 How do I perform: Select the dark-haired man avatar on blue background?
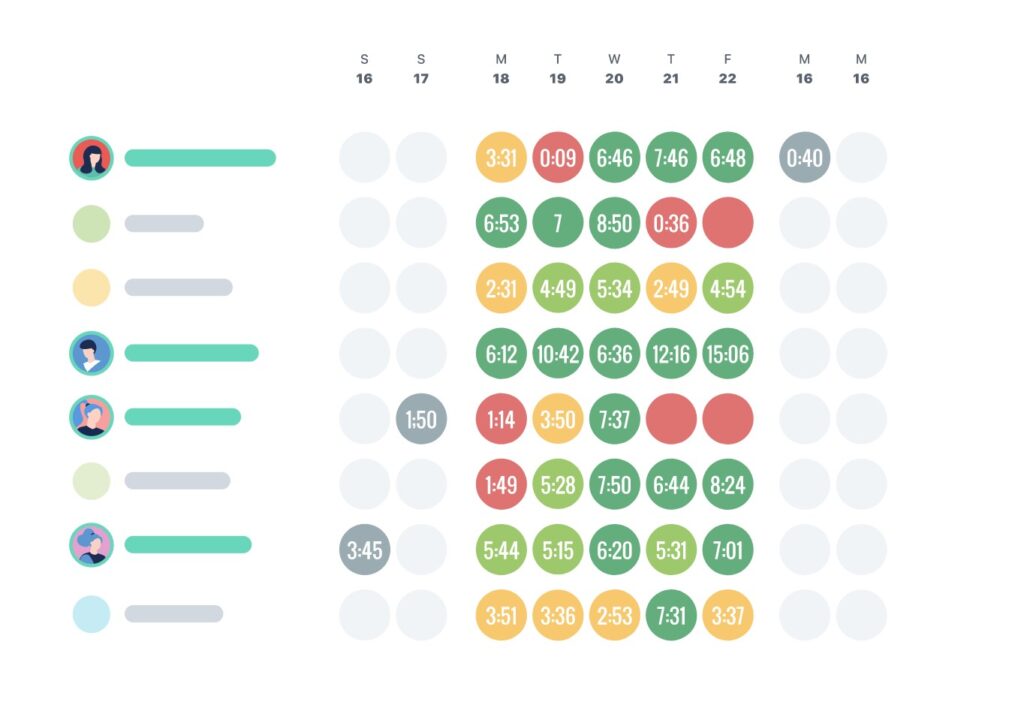(x=92, y=353)
